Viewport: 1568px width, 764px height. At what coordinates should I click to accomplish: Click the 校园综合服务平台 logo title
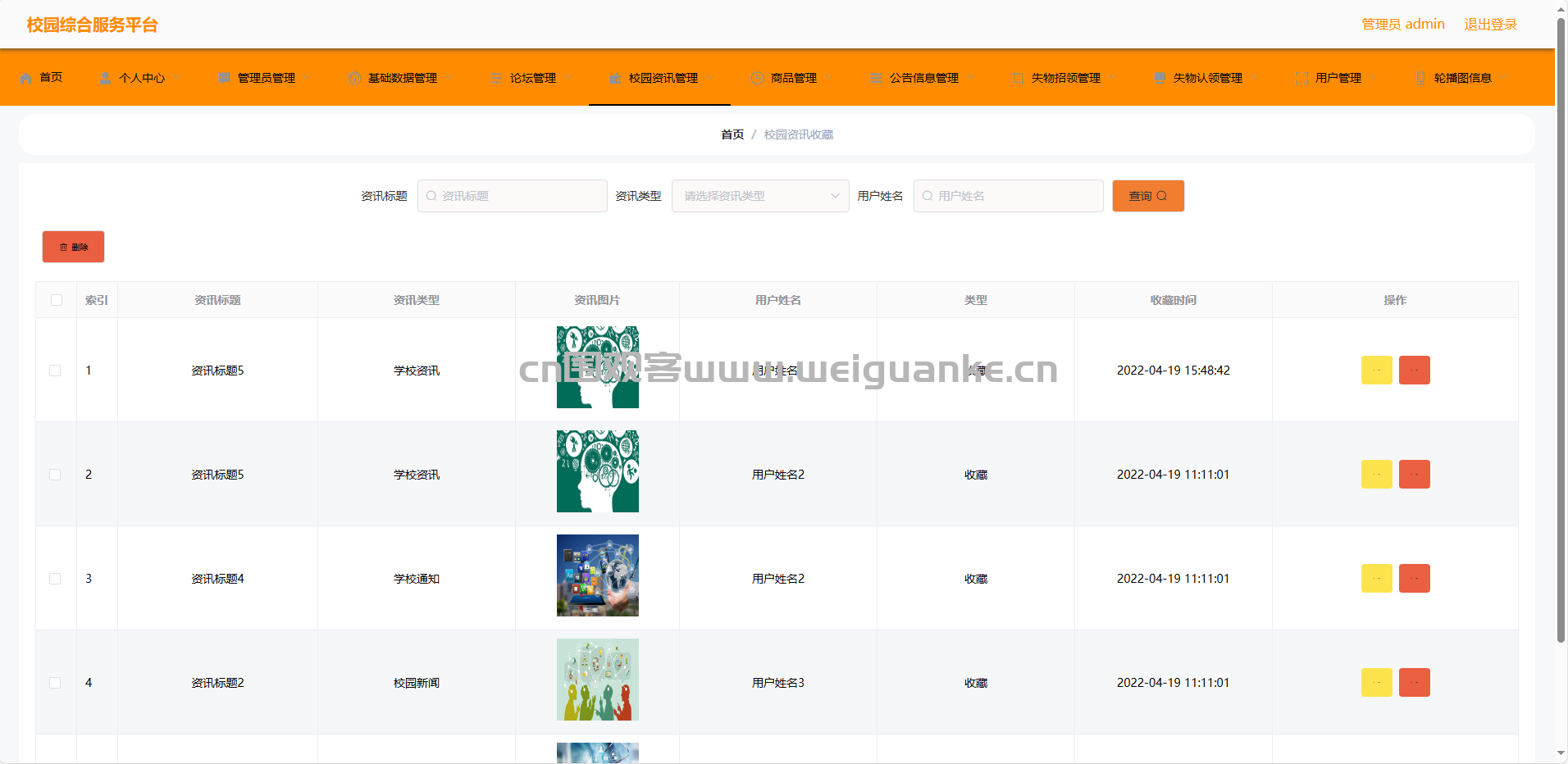tap(92, 25)
